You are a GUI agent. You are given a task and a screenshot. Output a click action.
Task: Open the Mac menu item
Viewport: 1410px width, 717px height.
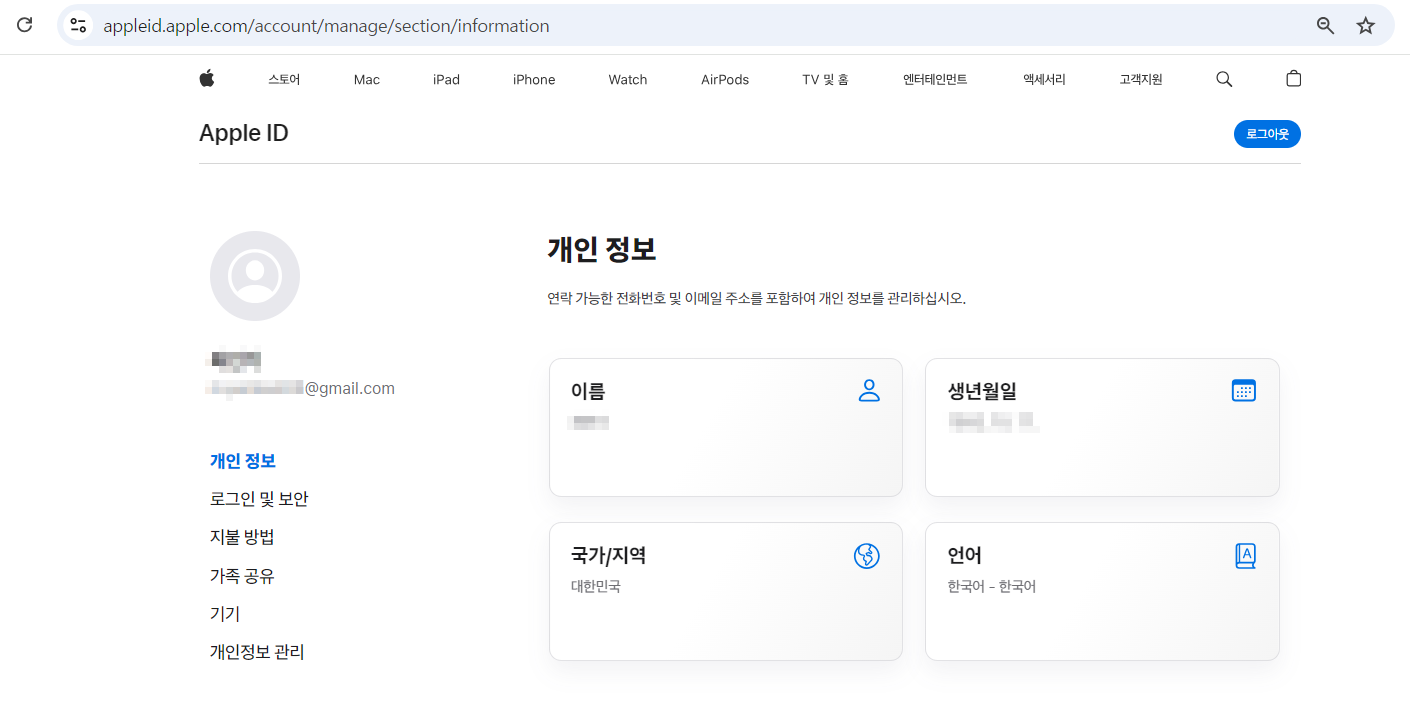coord(367,79)
